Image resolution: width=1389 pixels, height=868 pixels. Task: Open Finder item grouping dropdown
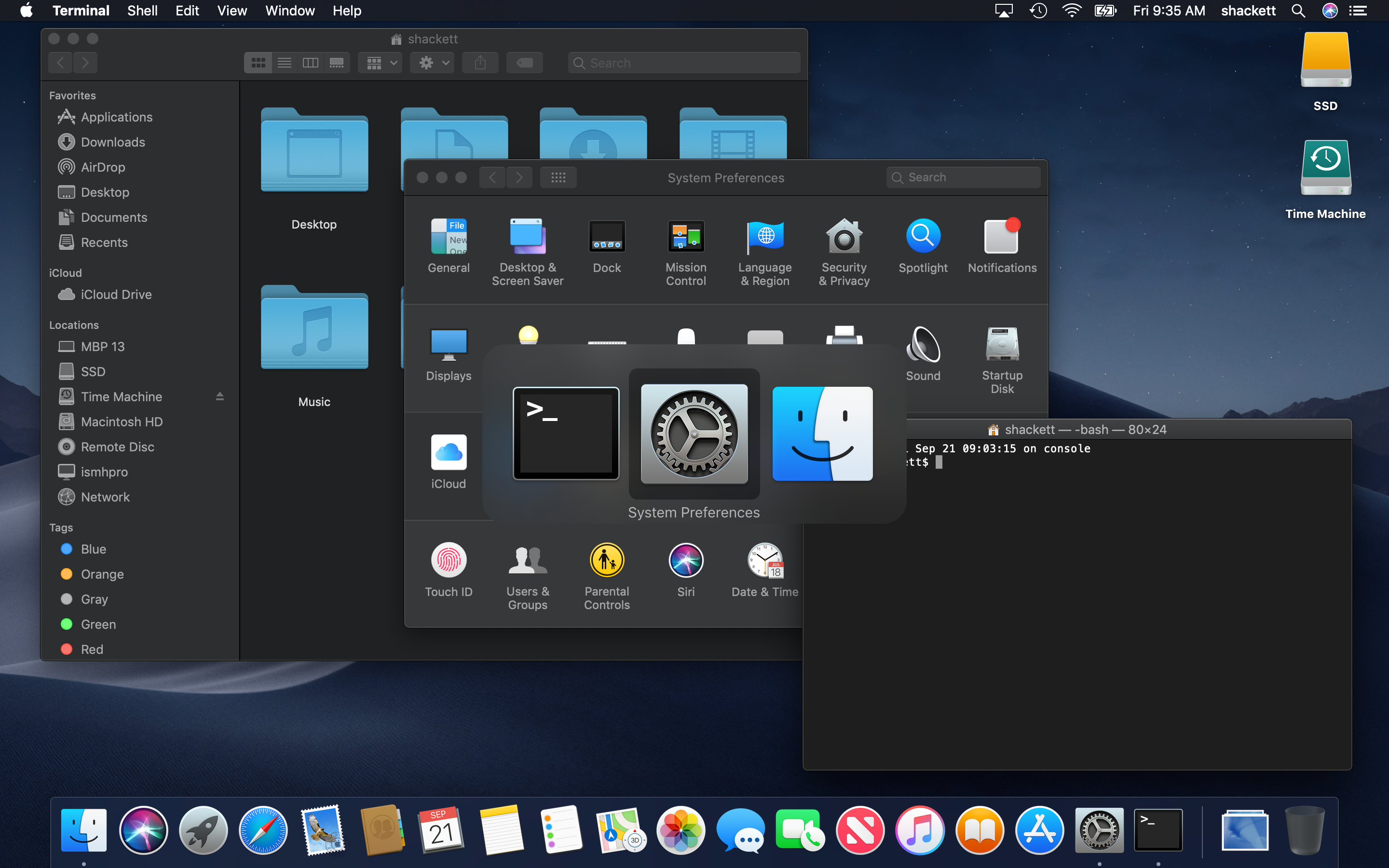381,63
